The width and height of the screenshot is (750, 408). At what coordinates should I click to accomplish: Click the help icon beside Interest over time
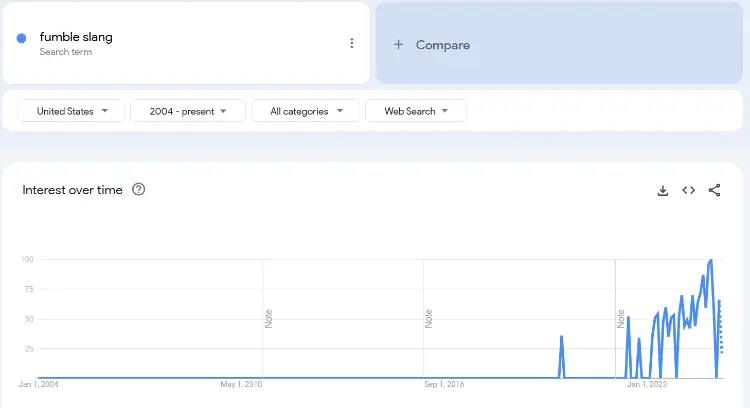(x=139, y=189)
